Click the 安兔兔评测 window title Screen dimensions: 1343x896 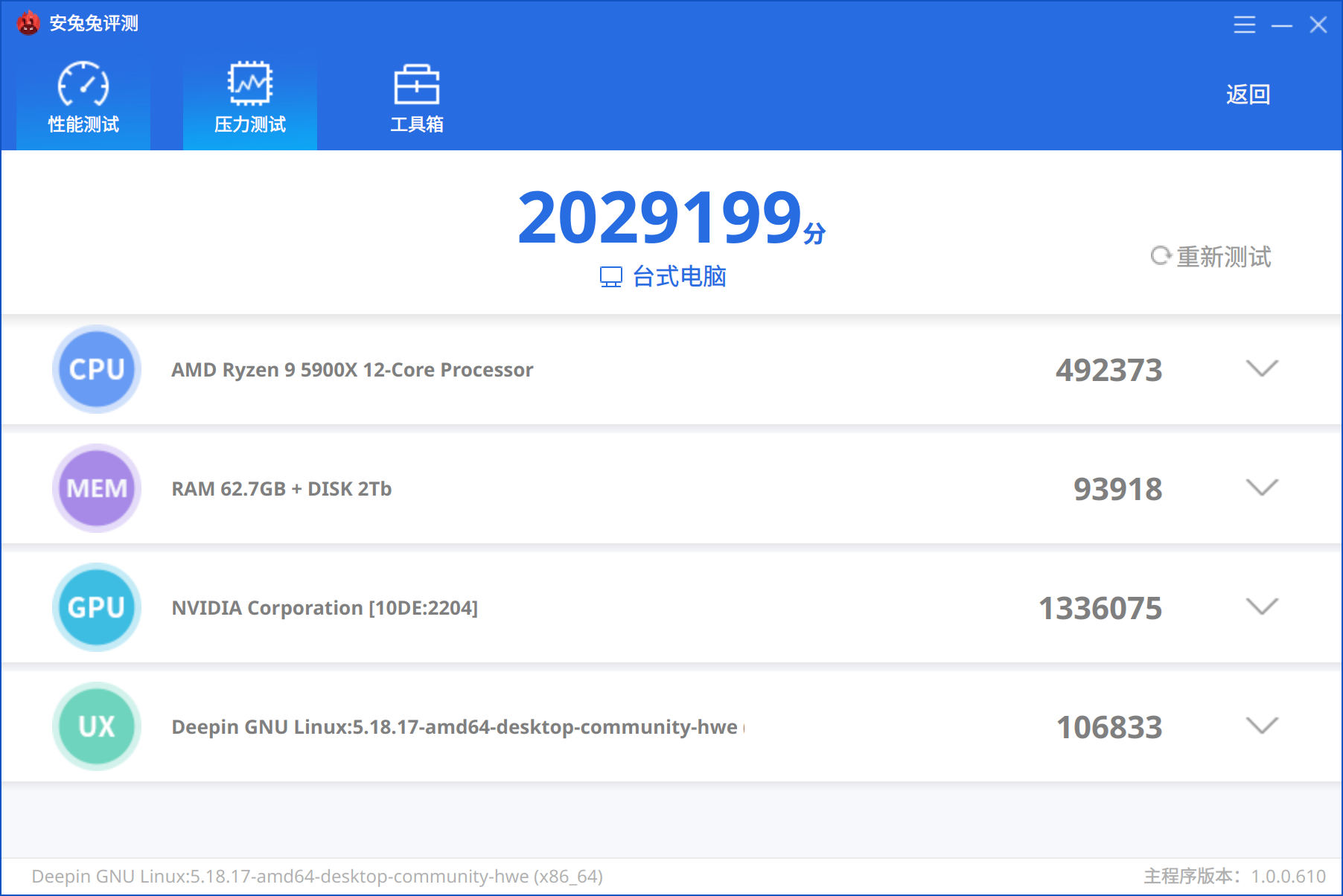tap(94, 24)
